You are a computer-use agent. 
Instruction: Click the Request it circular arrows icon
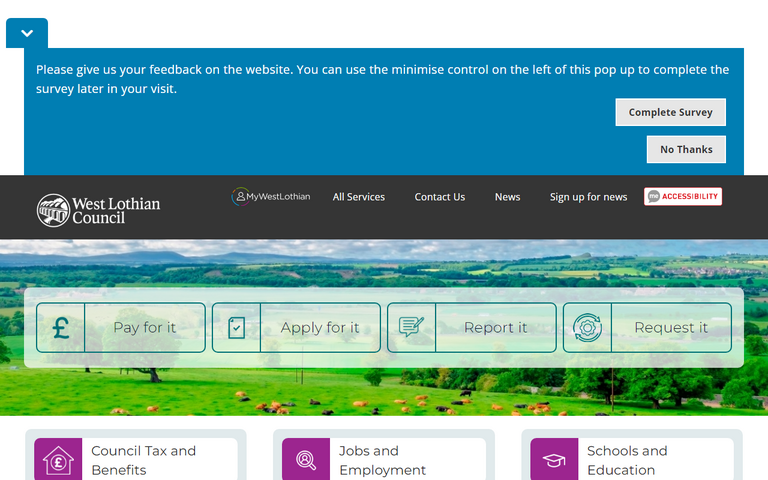(587, 328)
